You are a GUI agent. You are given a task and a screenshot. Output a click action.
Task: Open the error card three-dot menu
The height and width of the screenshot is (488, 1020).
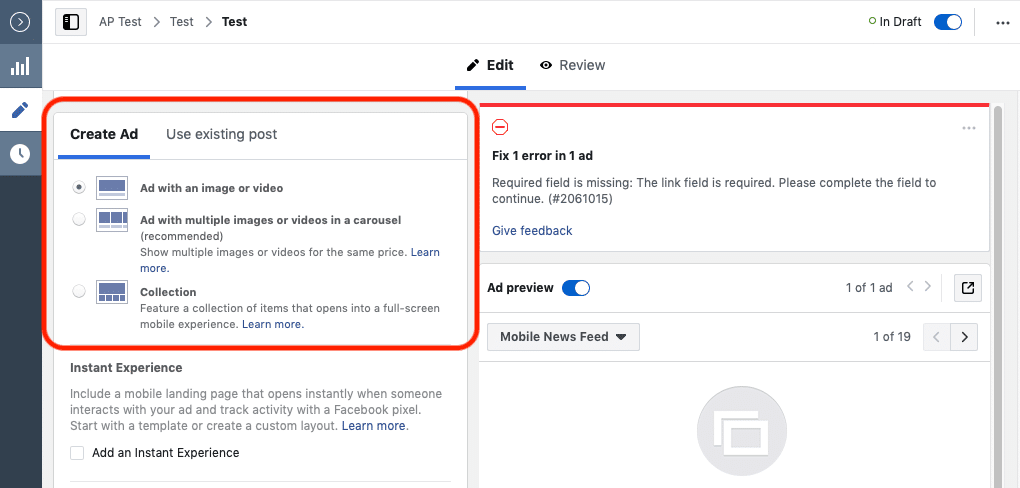969,128
